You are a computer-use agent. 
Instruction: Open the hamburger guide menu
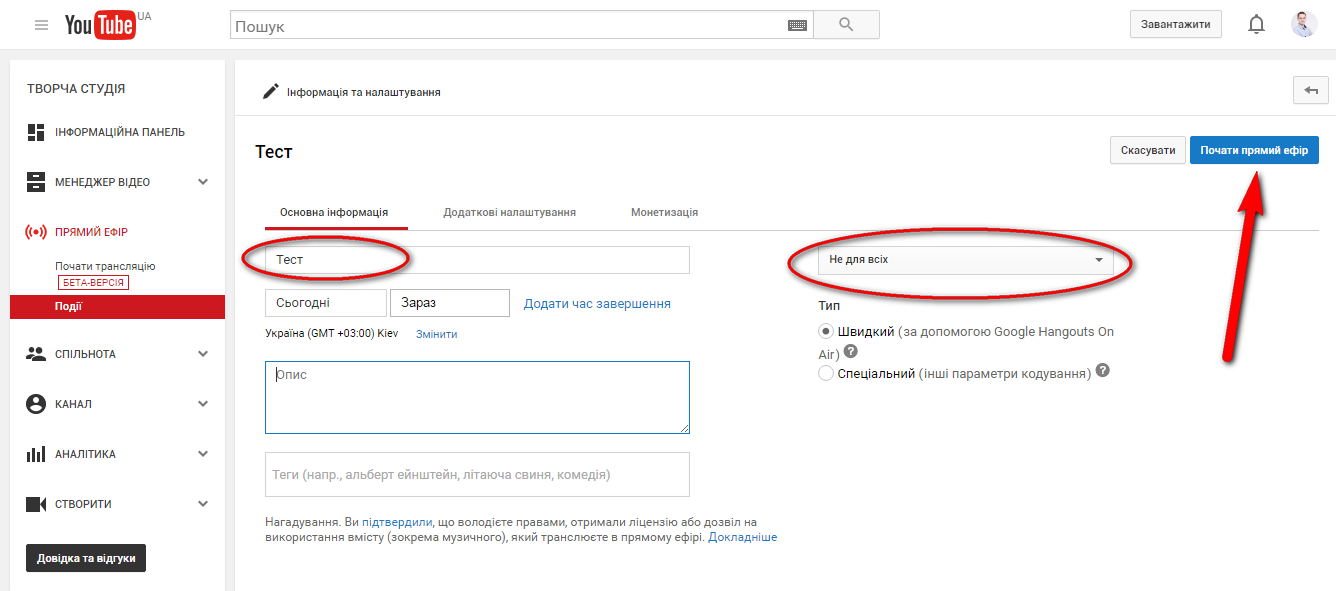coord(41,25)
